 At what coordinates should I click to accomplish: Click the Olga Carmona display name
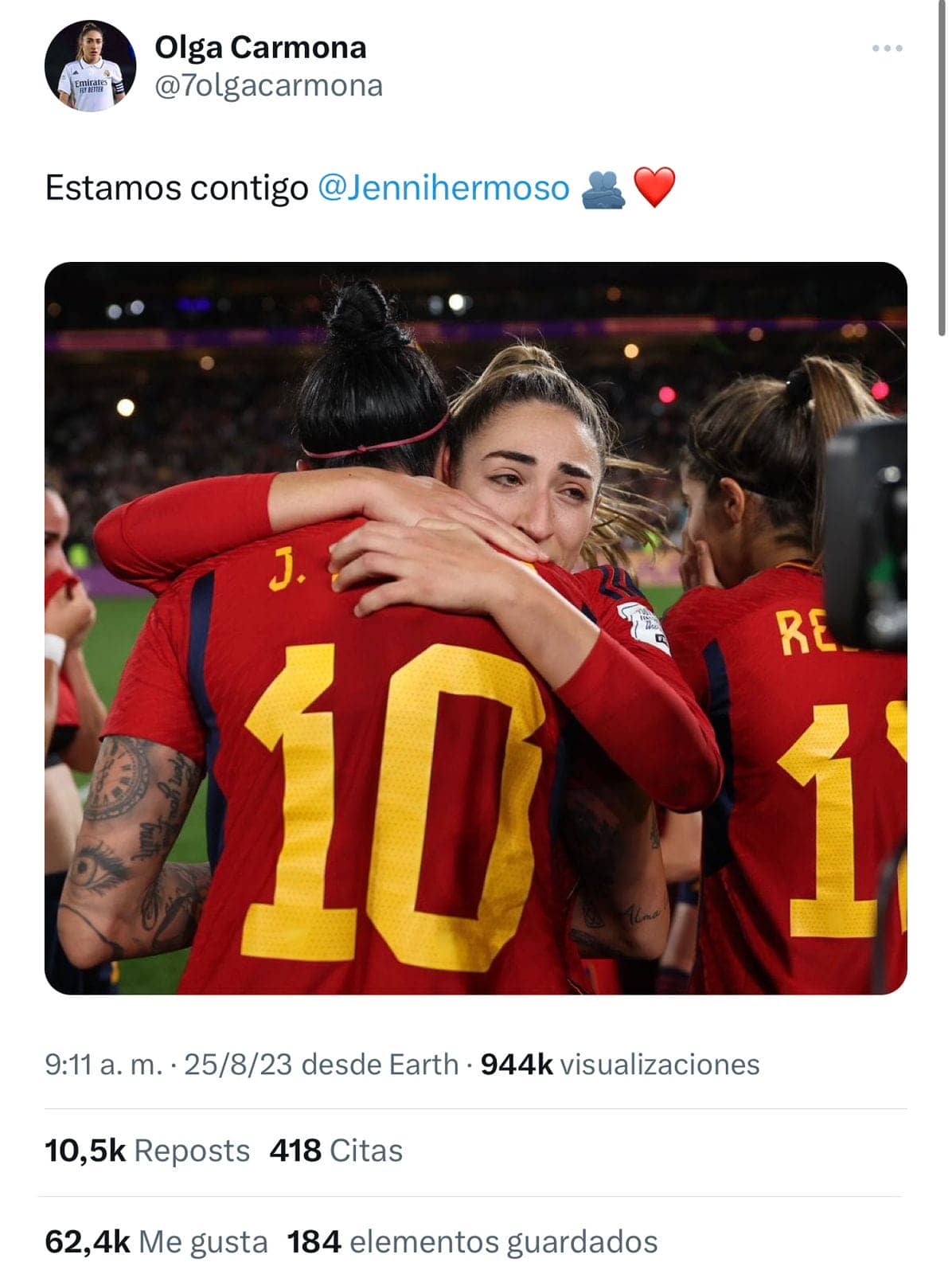(260, 48)
